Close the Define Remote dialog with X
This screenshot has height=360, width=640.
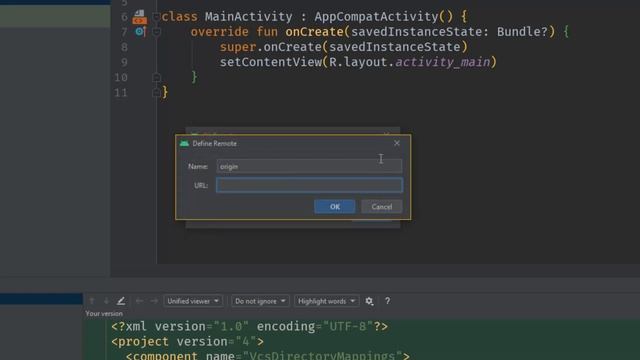pyautogui.click(x=397, y=143)
